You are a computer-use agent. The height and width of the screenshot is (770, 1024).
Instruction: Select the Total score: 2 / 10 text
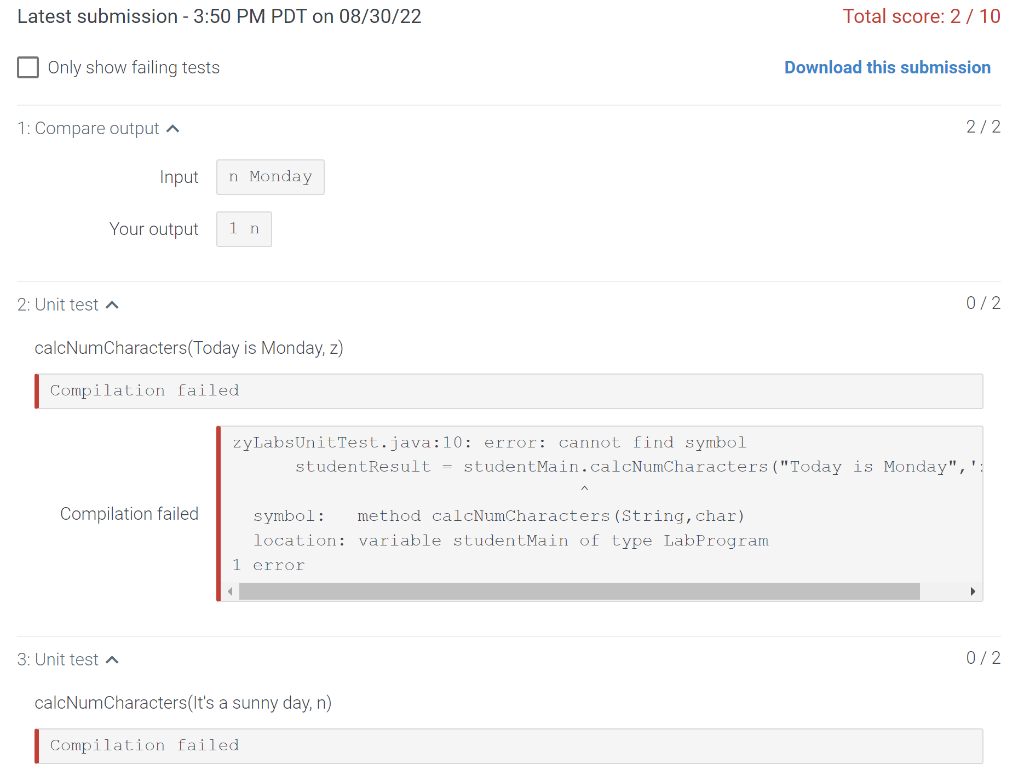point(921,16)
